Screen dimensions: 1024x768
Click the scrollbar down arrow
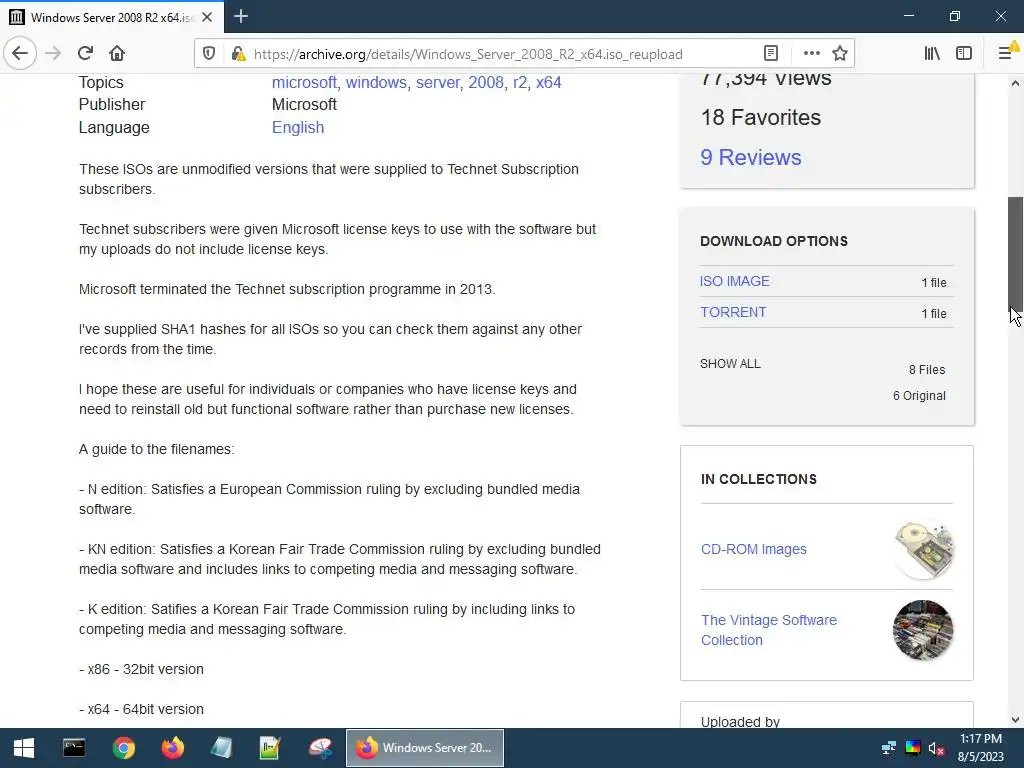tap(1015, 720)
